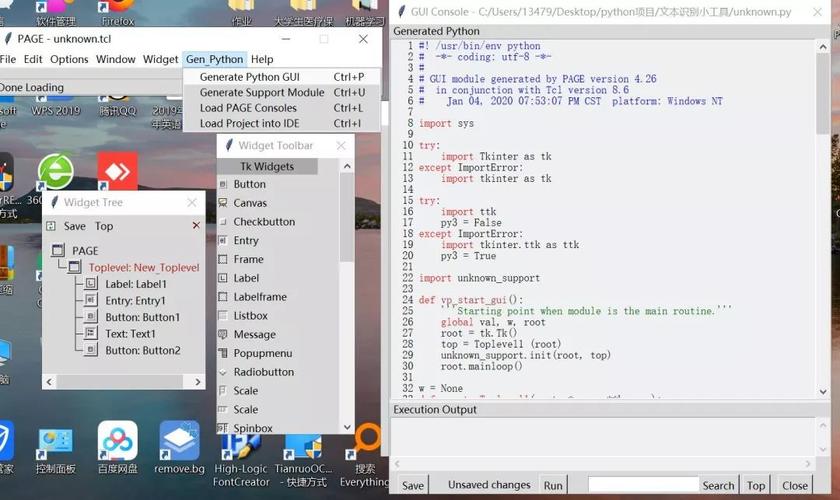840x500 pixels.
Task: Select Toplevel: New_Toplevel in Widget Tree
Action: point(144,267)
